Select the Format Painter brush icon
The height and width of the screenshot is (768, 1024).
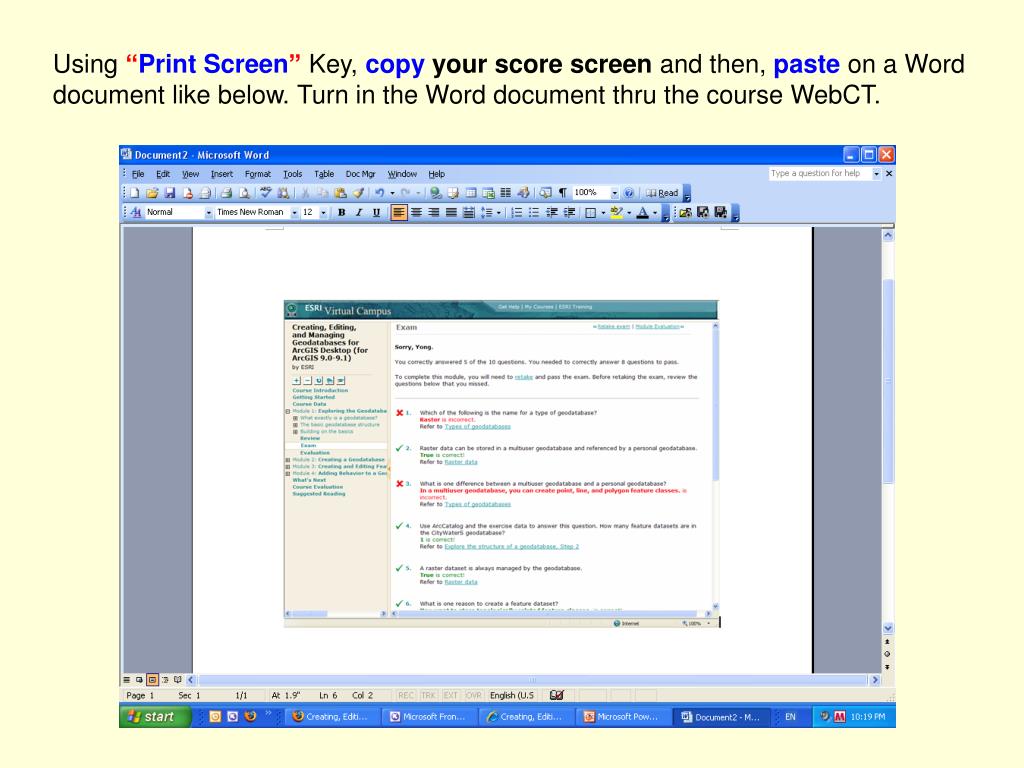[x=357, y=193]
